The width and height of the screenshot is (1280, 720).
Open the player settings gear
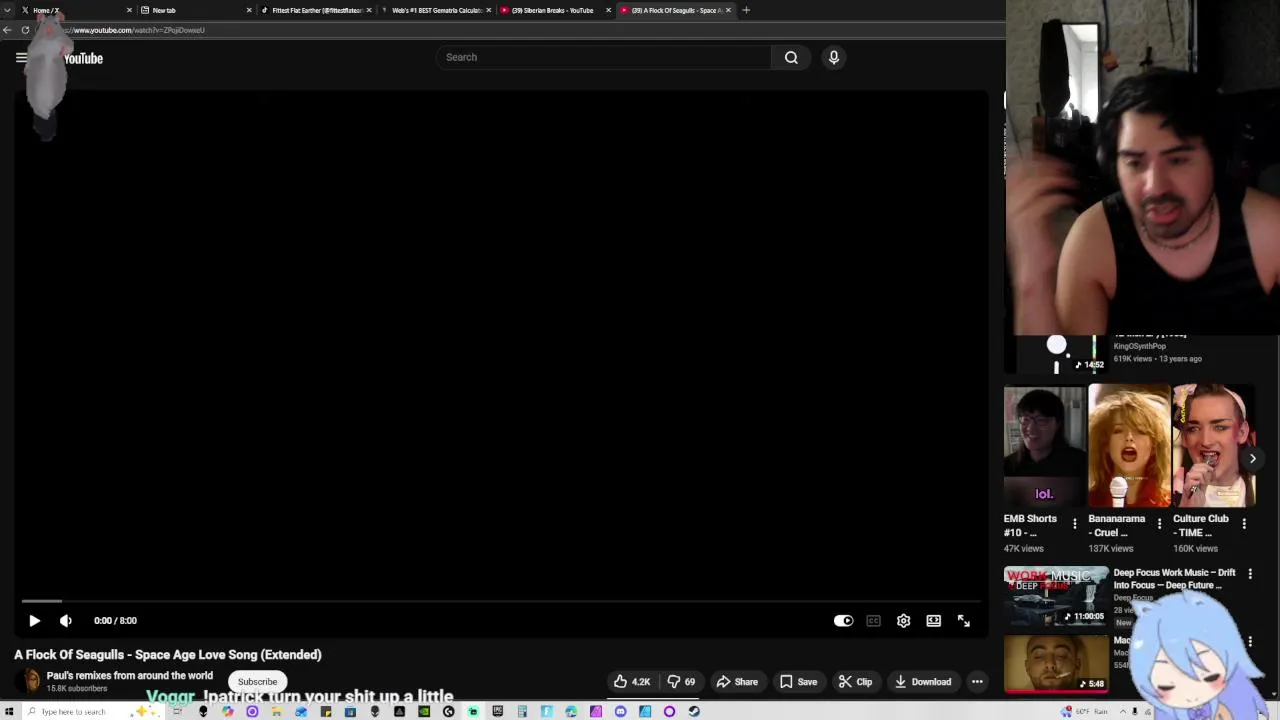(903, 620)
